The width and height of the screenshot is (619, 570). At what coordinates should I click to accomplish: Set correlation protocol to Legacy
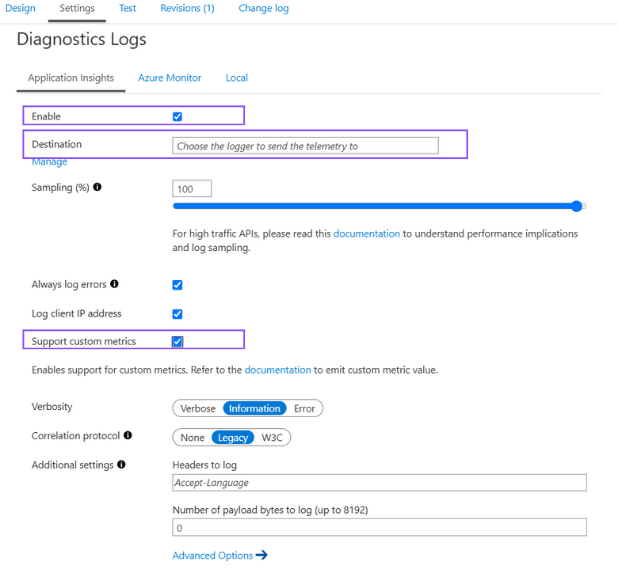(x=233, y=438)
